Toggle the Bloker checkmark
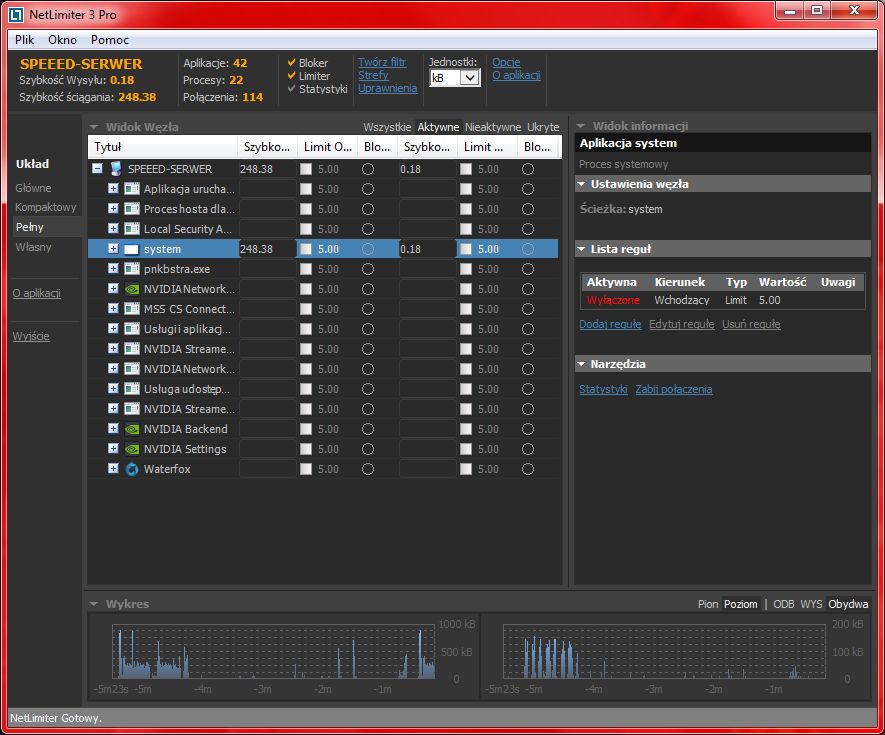 (x=292, y=63)
